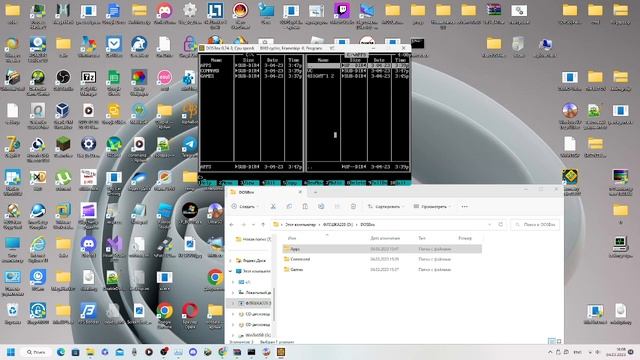Open the Создать (New) dropdown in Explorer
This screenshot has width=640, height=360.
pyautogui.click(x=245, y=207)
